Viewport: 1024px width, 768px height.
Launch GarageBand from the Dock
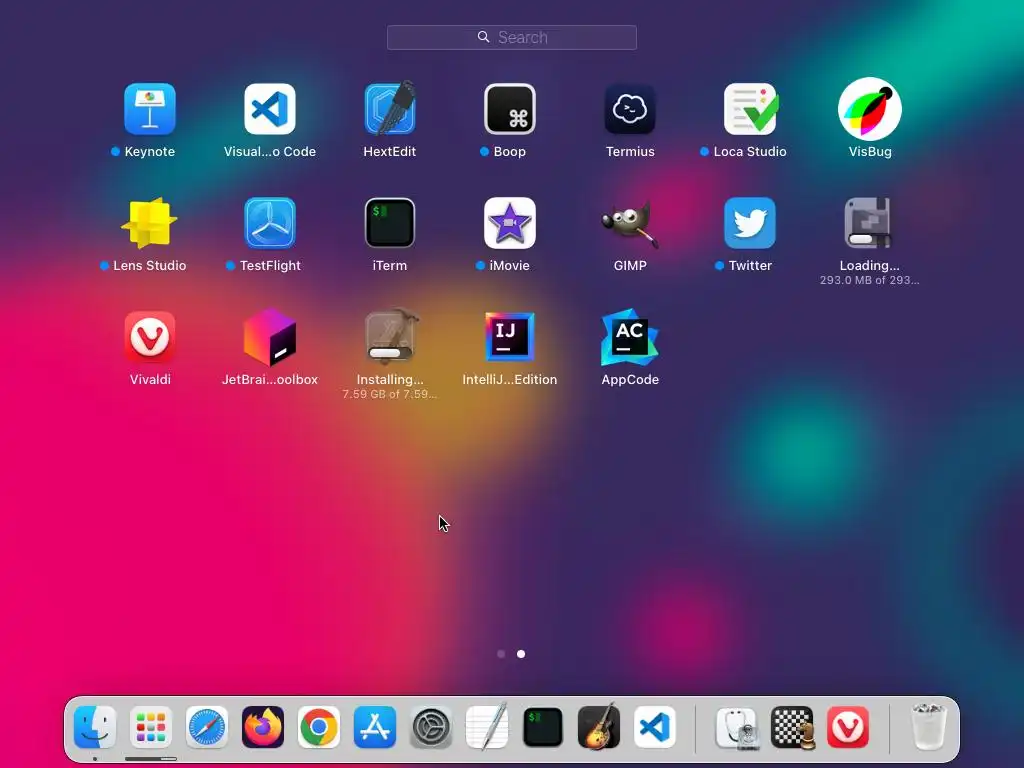point(599,726)
